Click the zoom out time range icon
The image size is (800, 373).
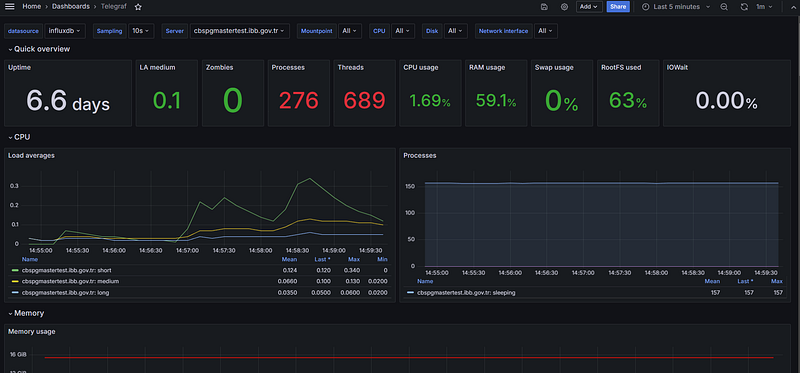coord(724,7)
